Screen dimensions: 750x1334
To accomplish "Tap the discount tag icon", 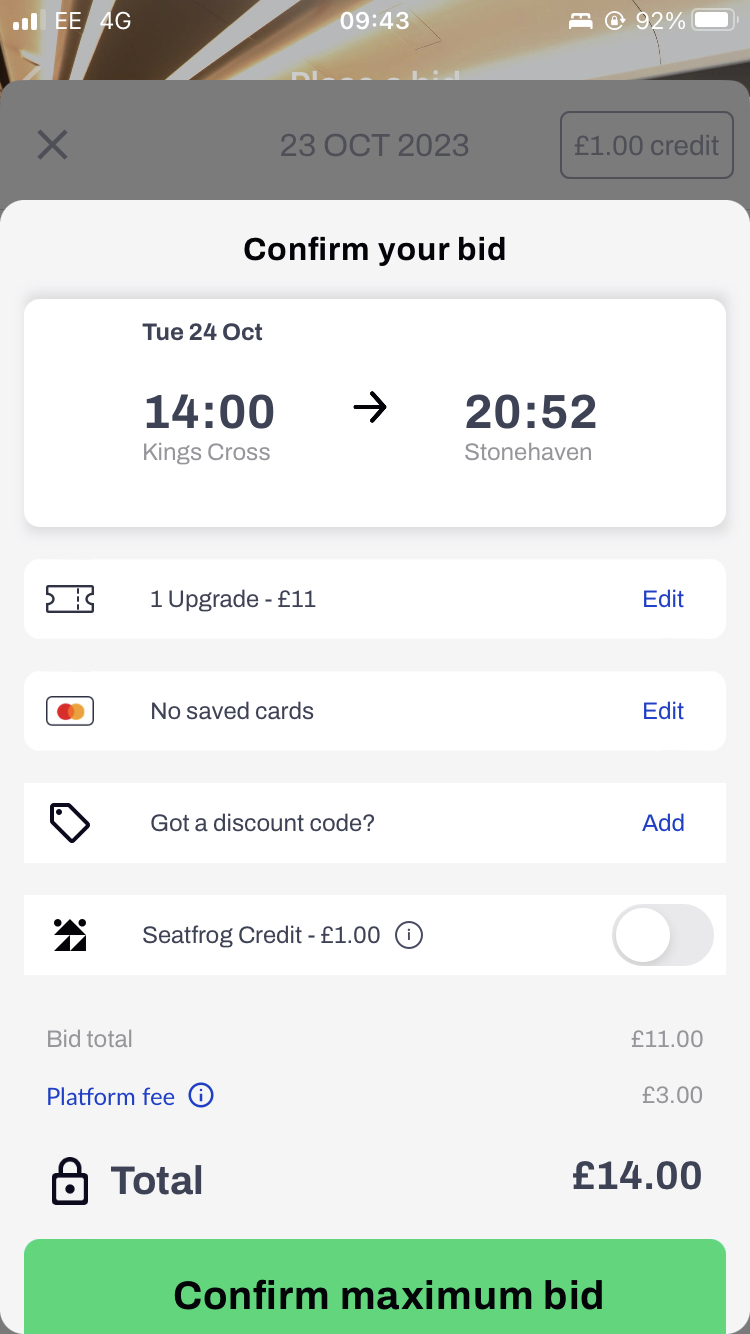I will (70, 822).
